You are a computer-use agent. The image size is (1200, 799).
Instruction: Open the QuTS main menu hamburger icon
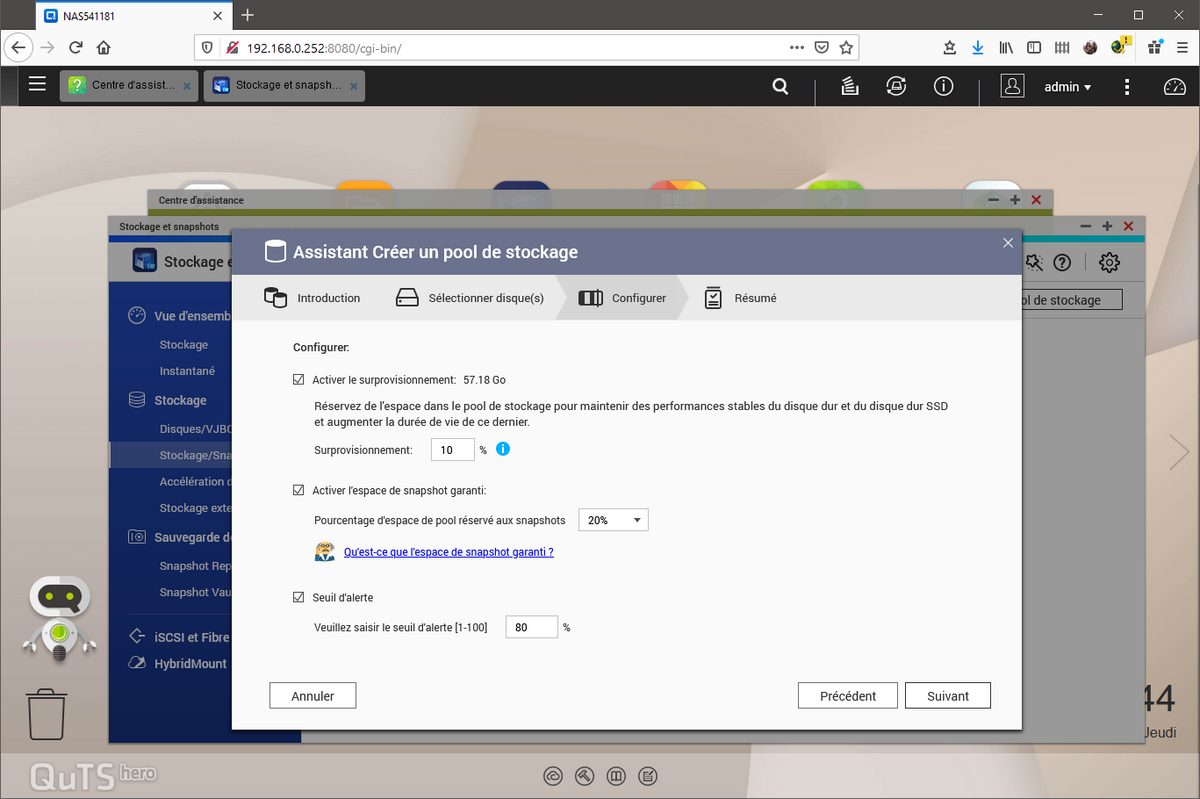(x=37, y=85)
